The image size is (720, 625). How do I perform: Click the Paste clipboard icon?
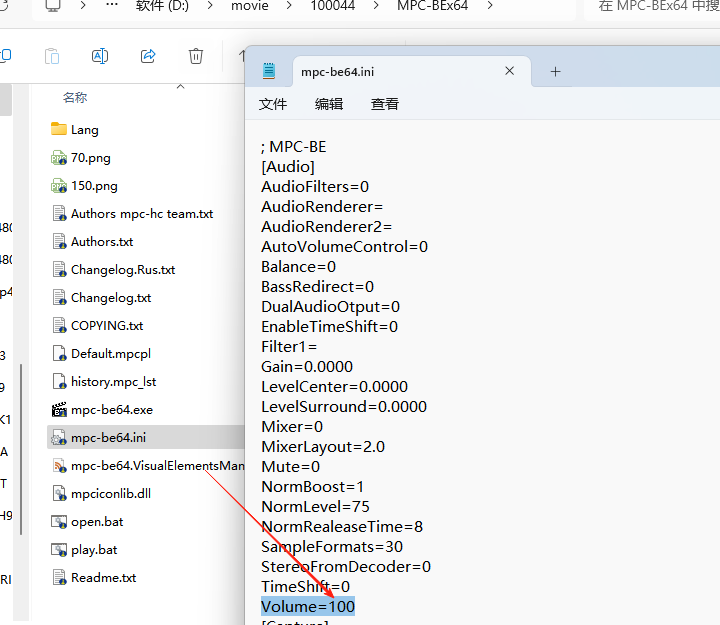tap(51, 56)
